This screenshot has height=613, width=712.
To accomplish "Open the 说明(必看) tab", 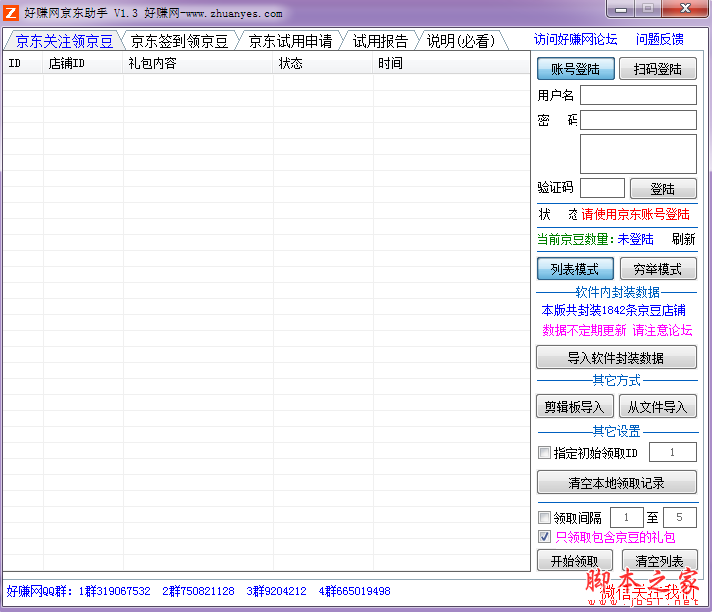I will pos(461,41).
